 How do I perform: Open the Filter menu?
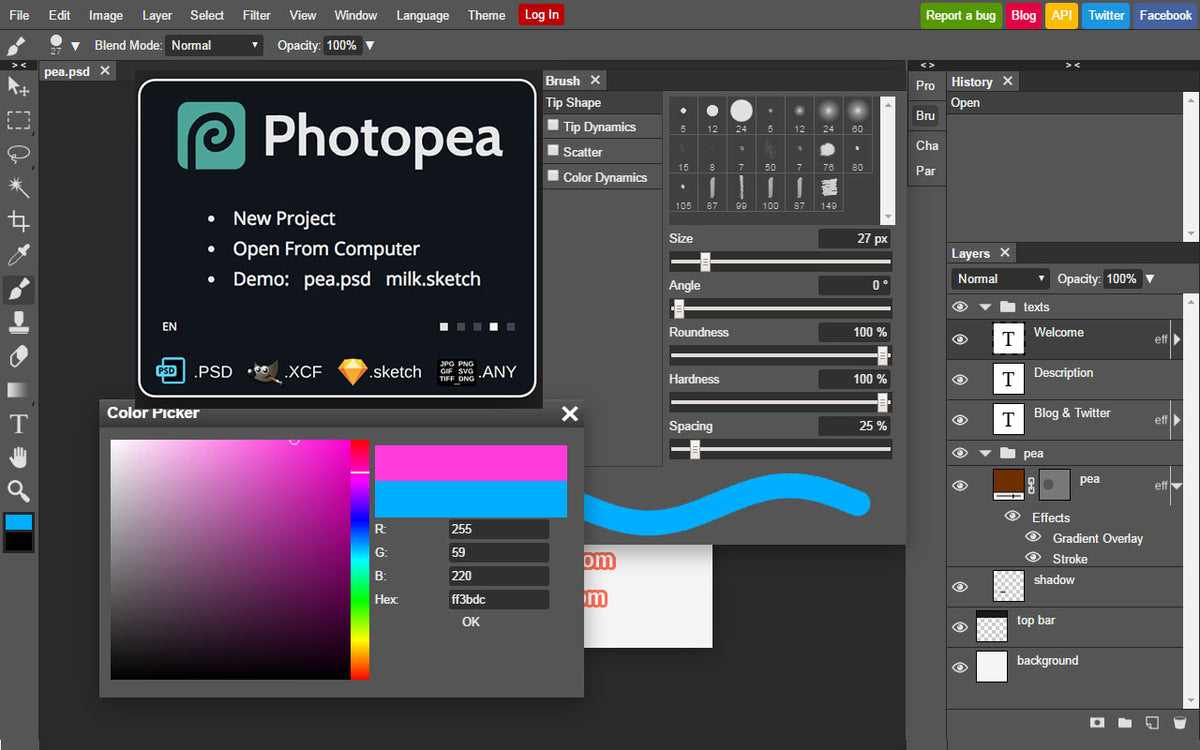click(x=256, y=15)
